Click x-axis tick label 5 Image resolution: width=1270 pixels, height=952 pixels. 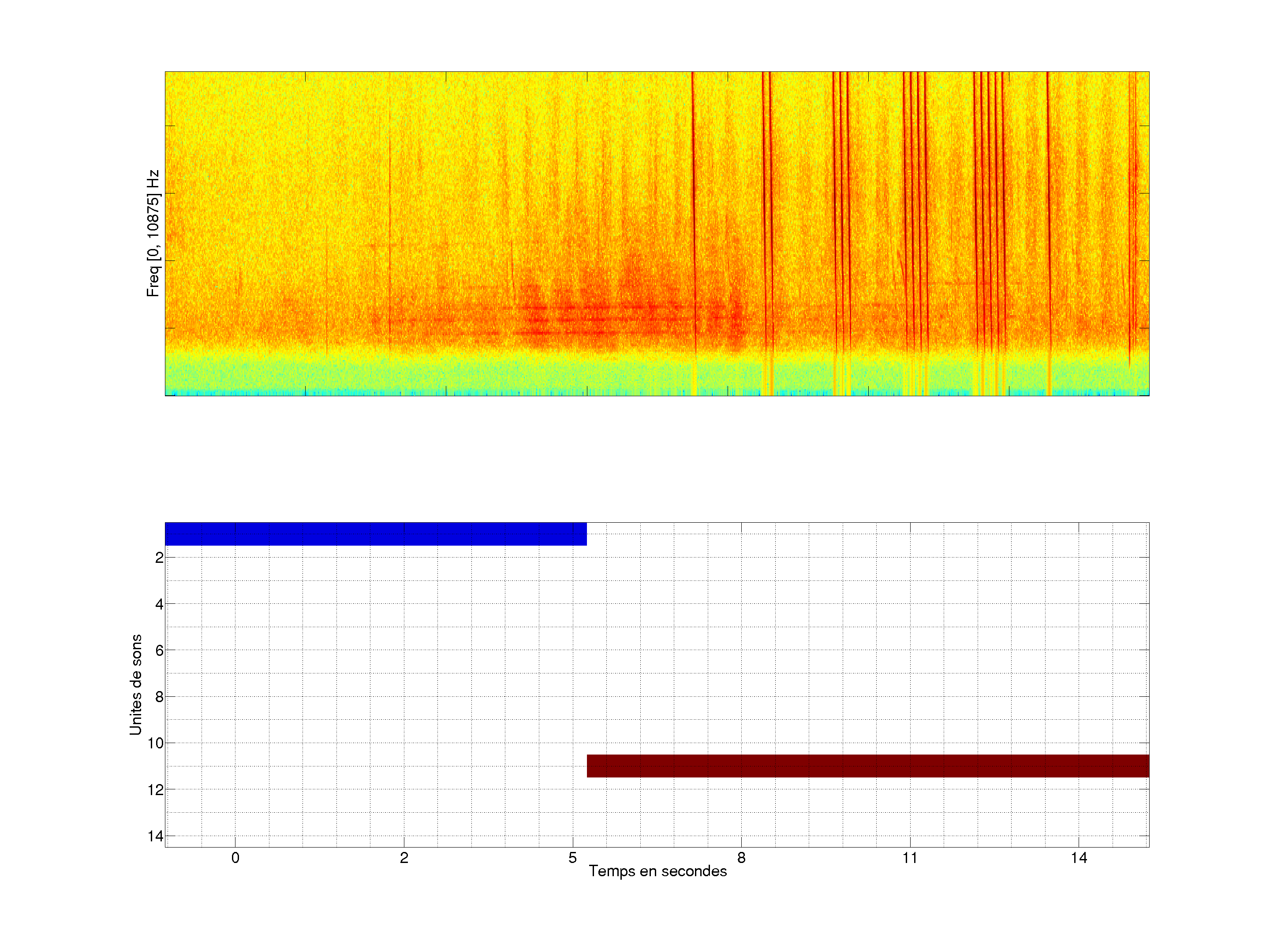[572, 858]
